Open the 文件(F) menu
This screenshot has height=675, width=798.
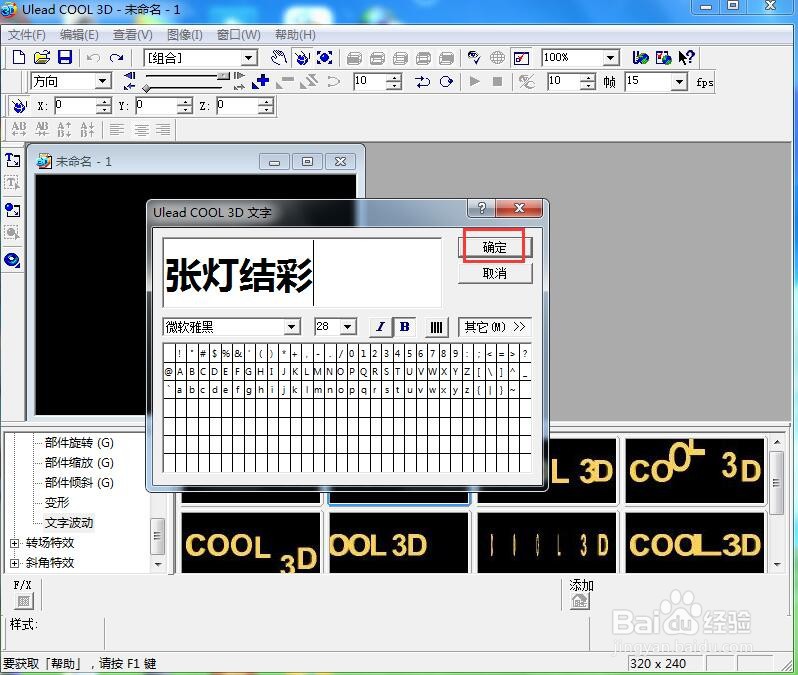[x=27, y=35]
